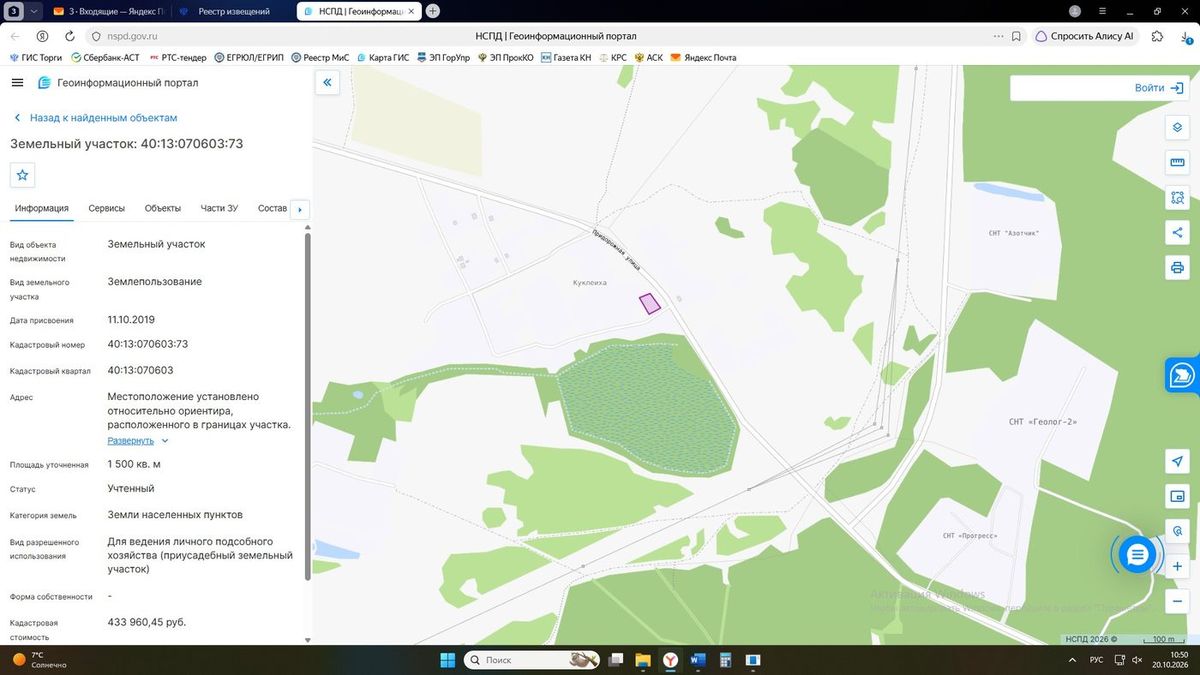
Task: Open Word from the taskbar
Action: [x=698, y=660]
